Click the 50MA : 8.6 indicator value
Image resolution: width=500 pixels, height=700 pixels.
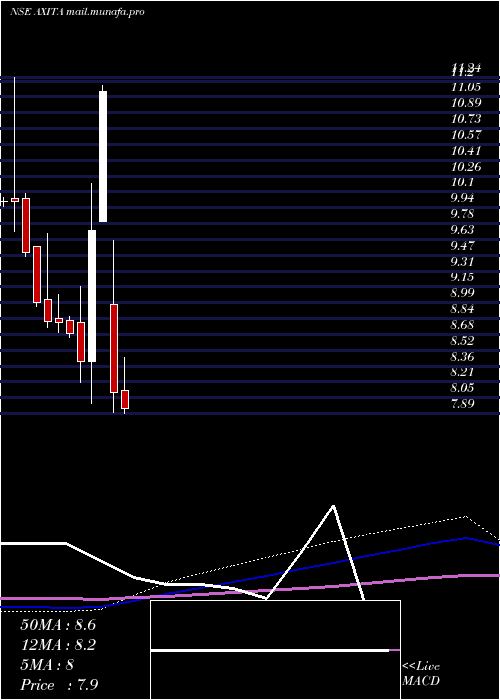[x=58, y=625]
